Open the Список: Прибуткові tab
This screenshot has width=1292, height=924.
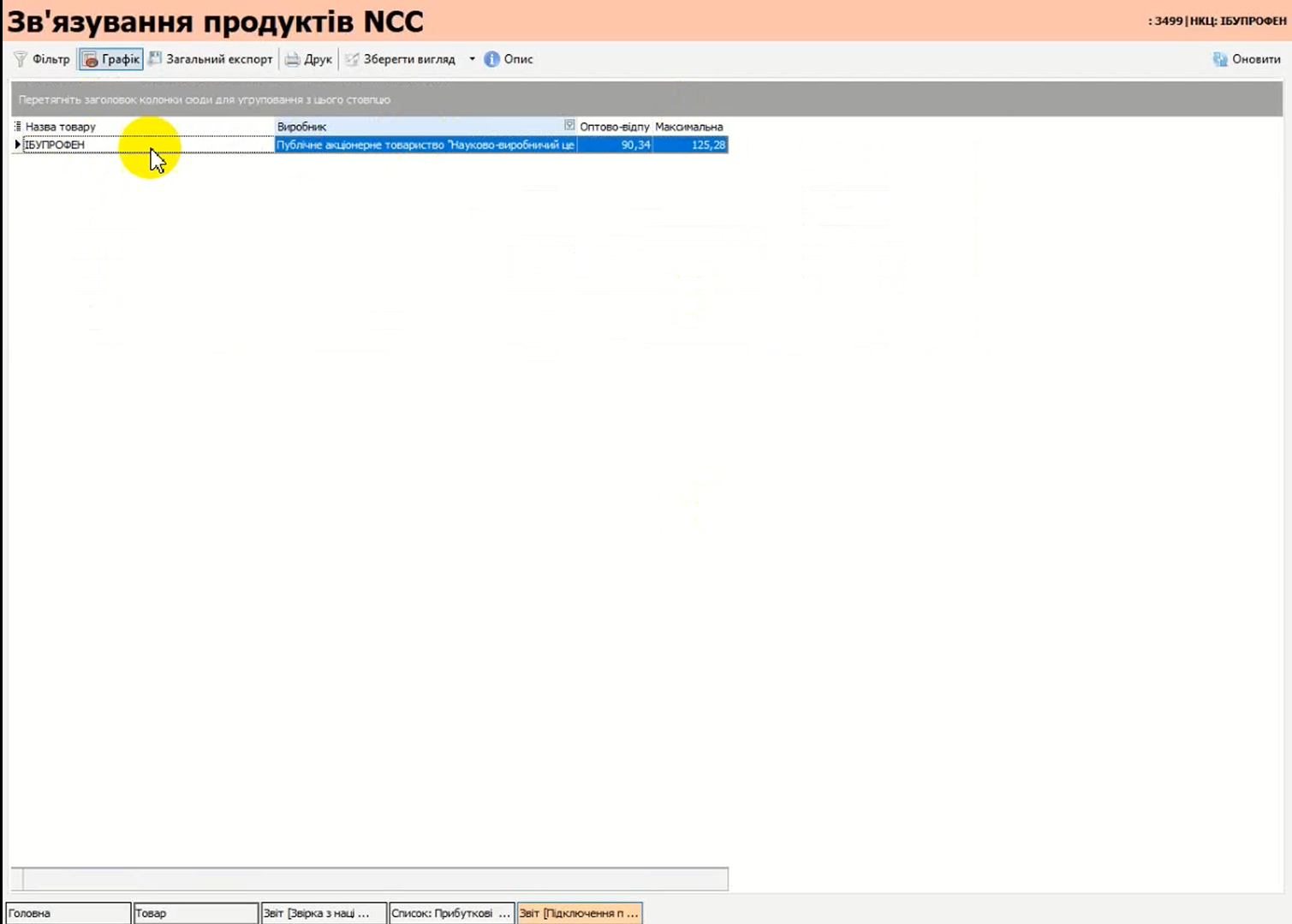(x=450, y=913)
